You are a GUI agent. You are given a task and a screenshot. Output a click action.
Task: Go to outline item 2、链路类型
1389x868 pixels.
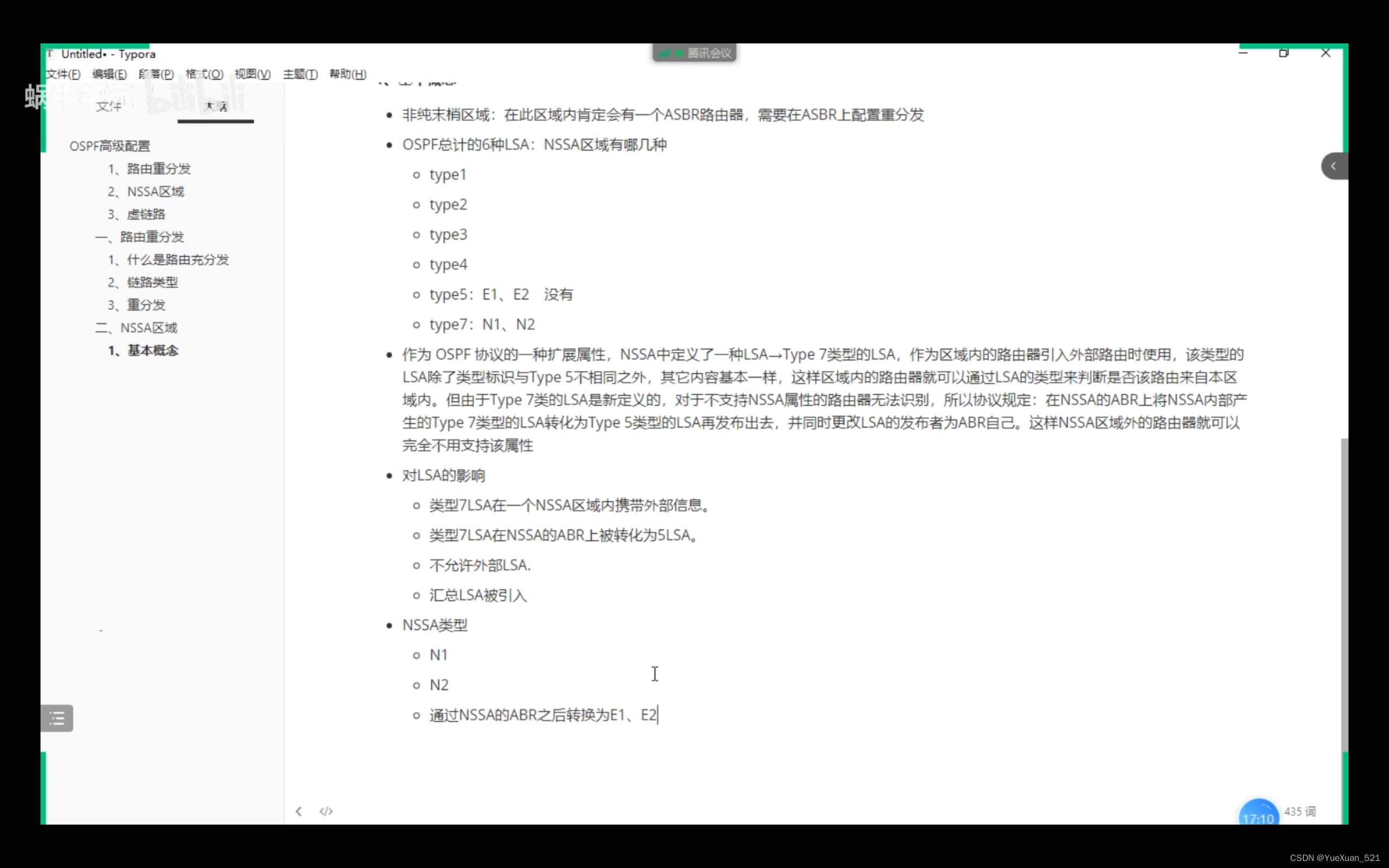coord(143,282)
